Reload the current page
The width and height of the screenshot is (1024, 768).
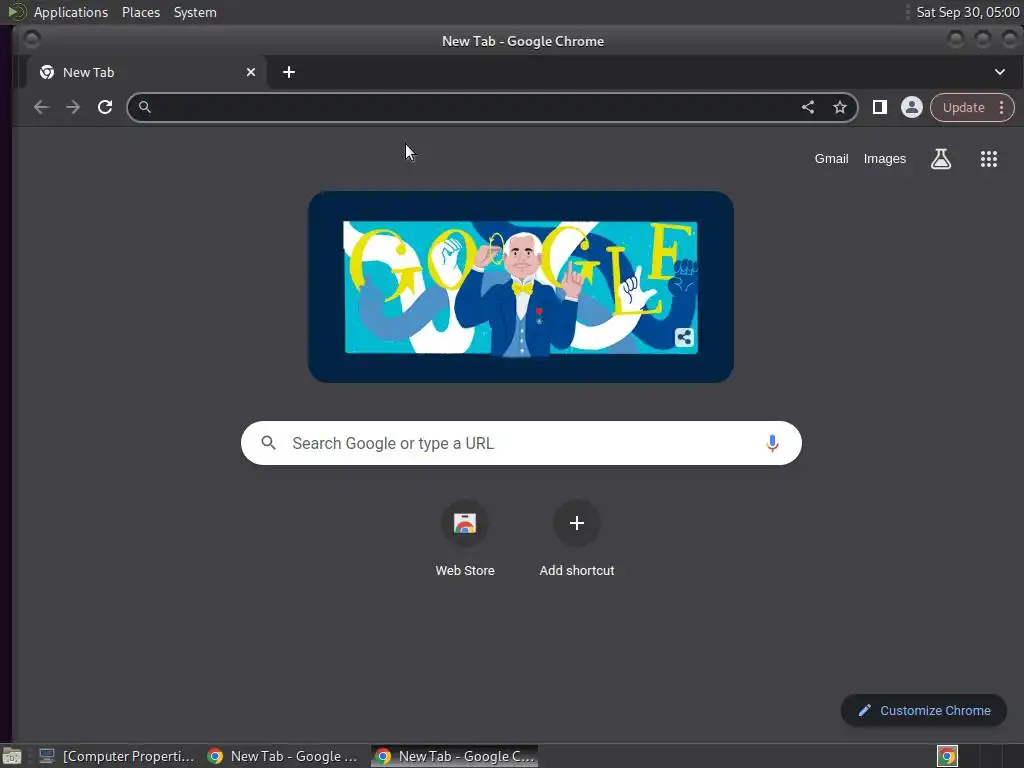click(x=105, y=107)
